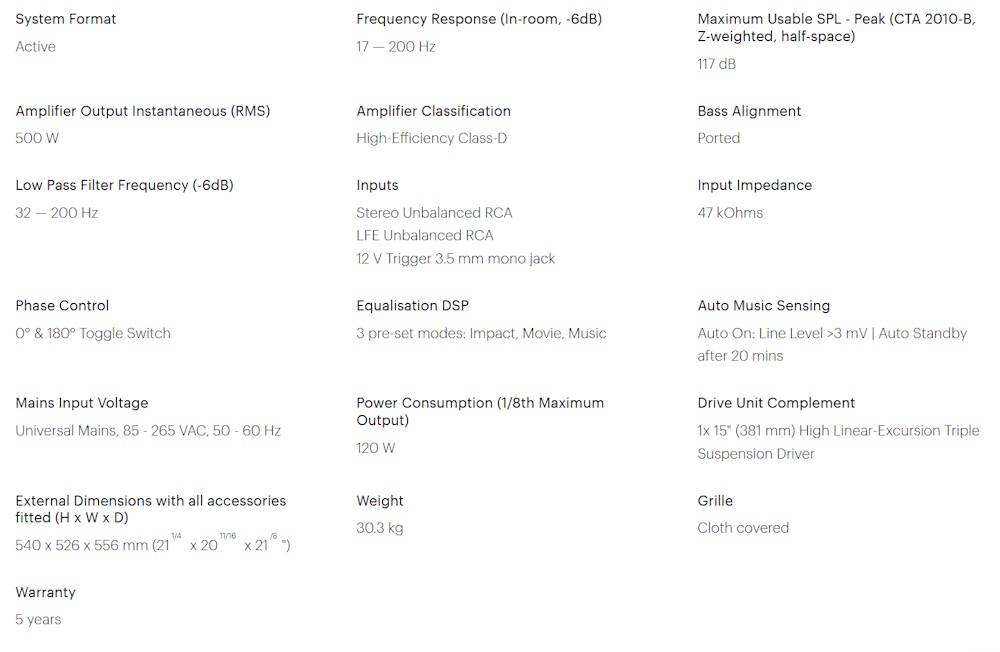Image resolution: width=1000 pixels, height=652 pixels.
Task: Click the 12 V Trigger mono jack line
Action: click(455, 258)
